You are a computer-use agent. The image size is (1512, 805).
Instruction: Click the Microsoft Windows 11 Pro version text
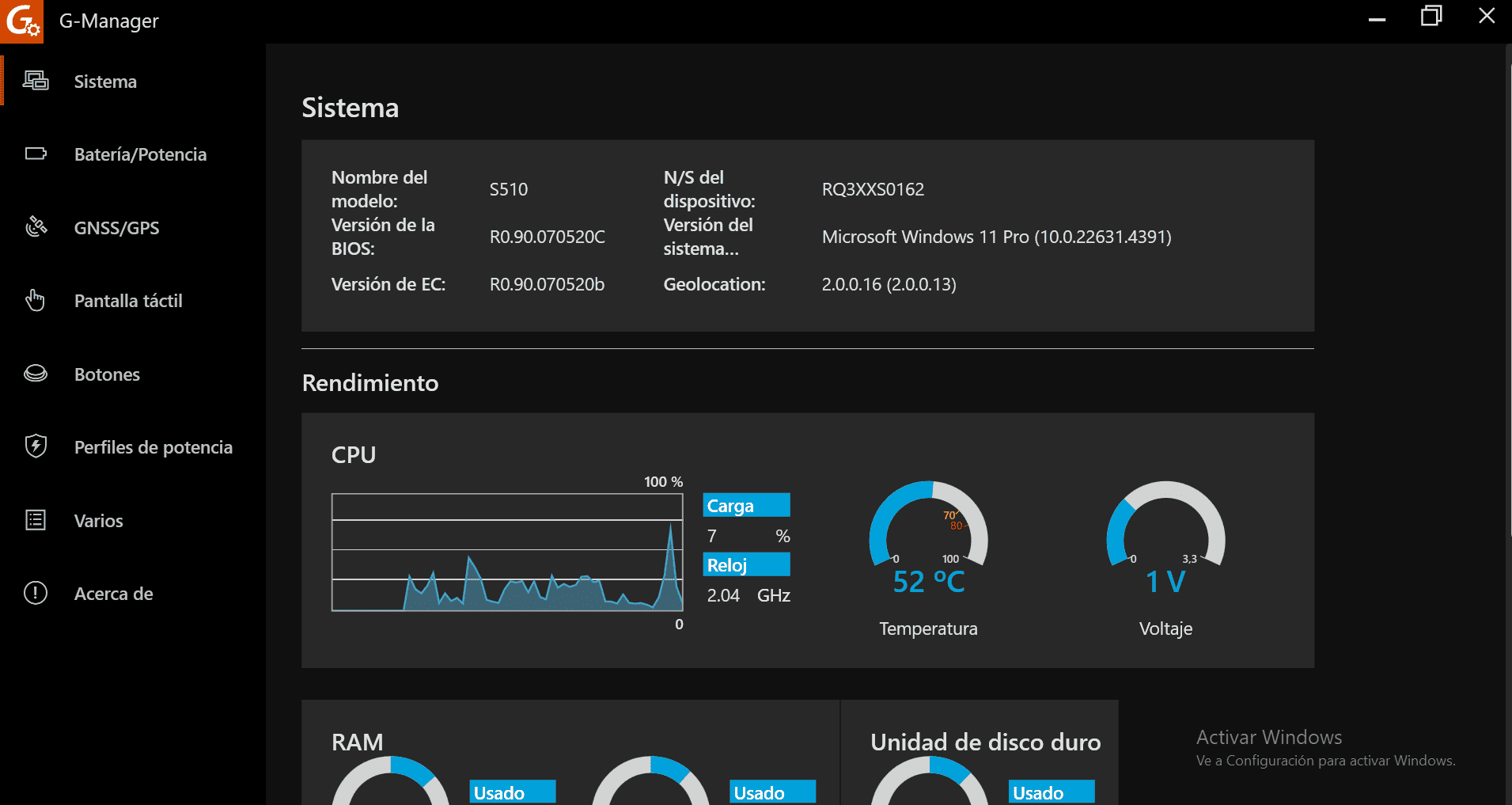pos(996,237)
